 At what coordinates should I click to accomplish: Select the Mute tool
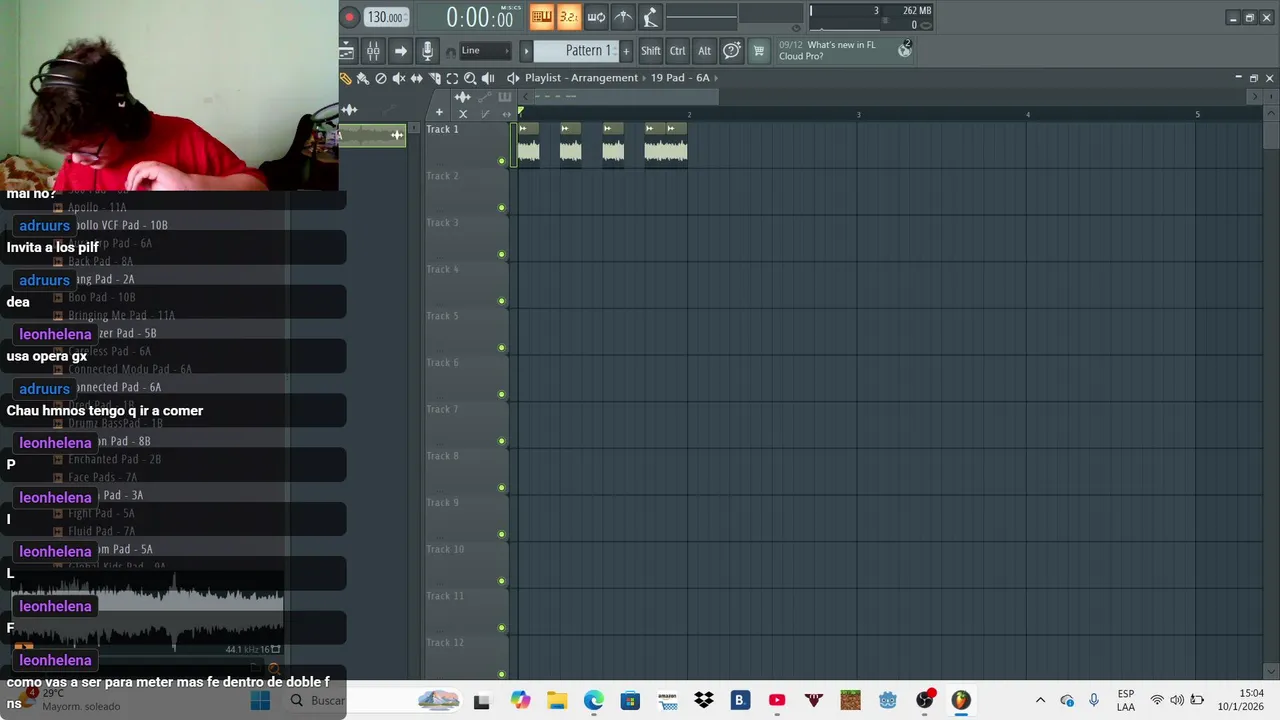point(399,78)
